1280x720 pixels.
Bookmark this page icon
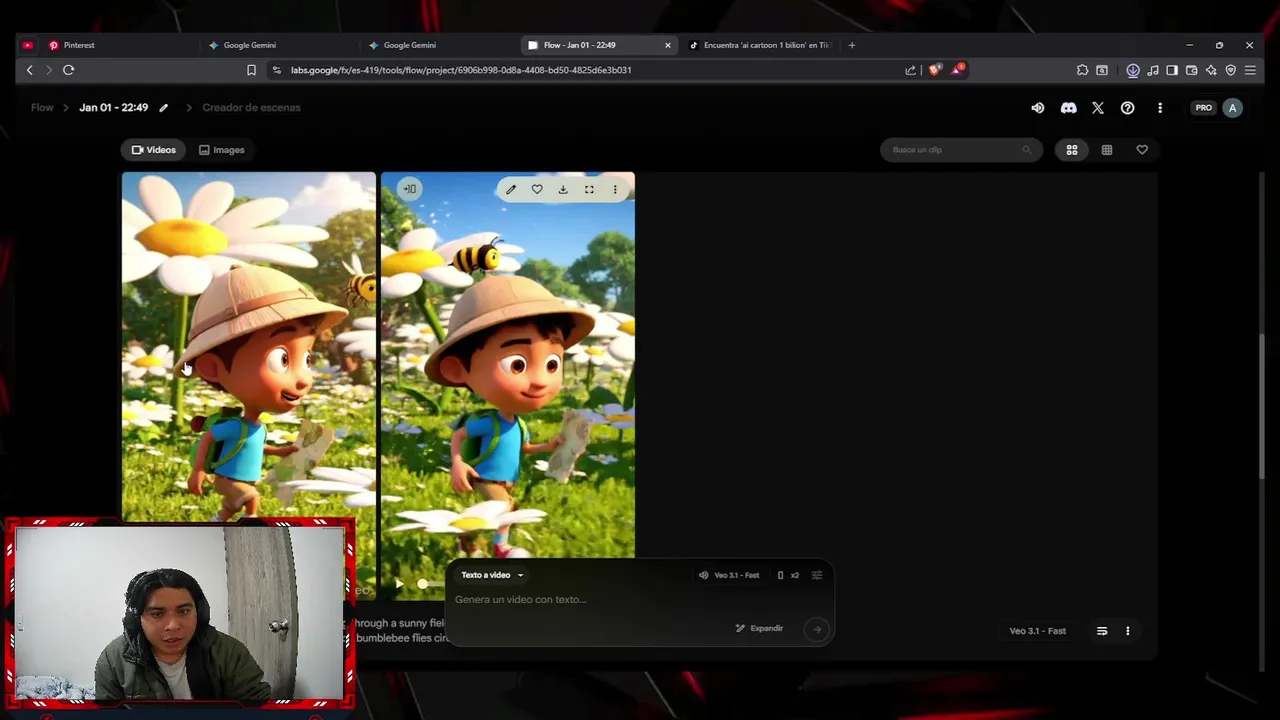point(251,70)
